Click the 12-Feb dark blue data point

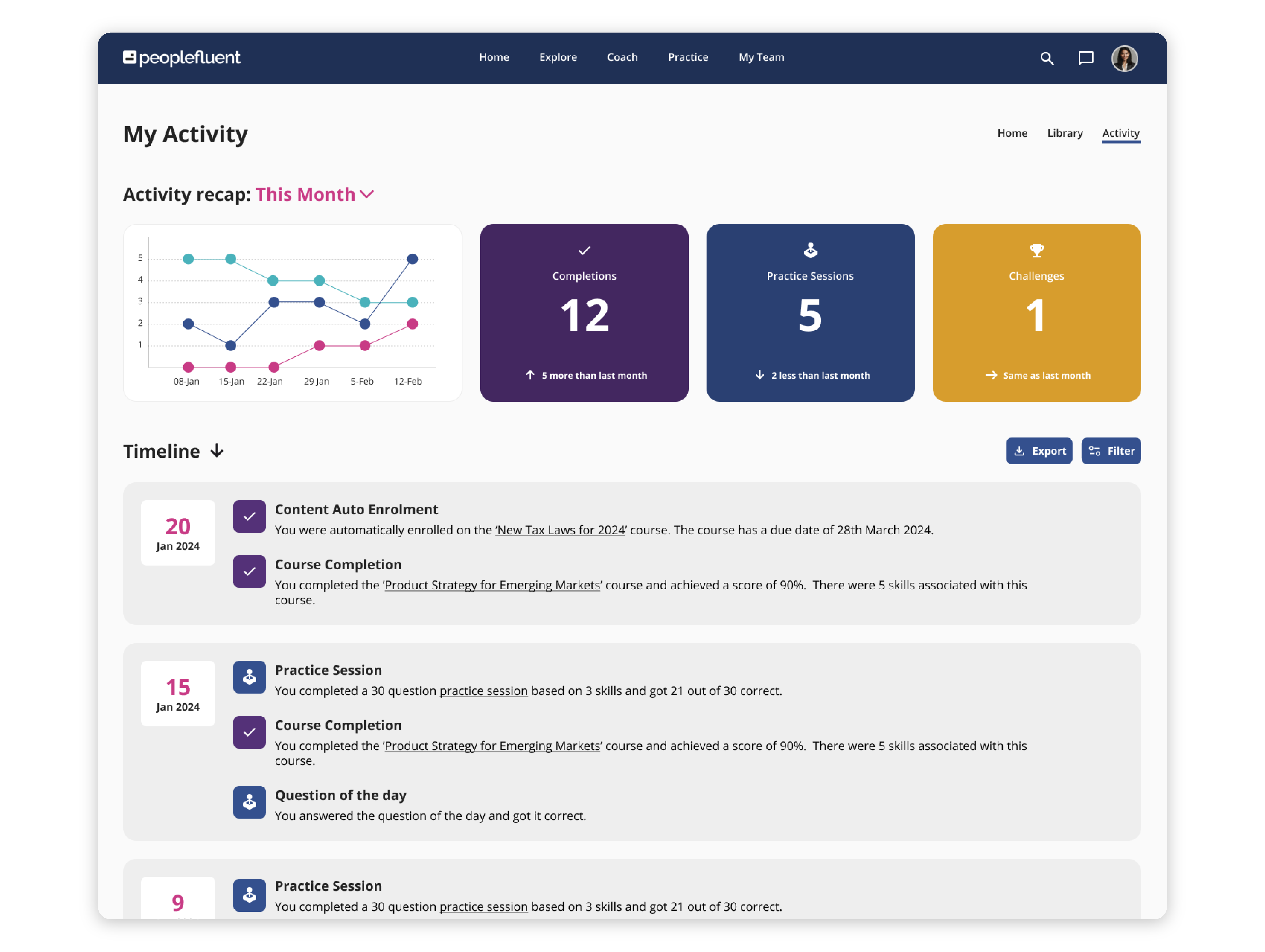pyautogui.click(x=412, y=259)
